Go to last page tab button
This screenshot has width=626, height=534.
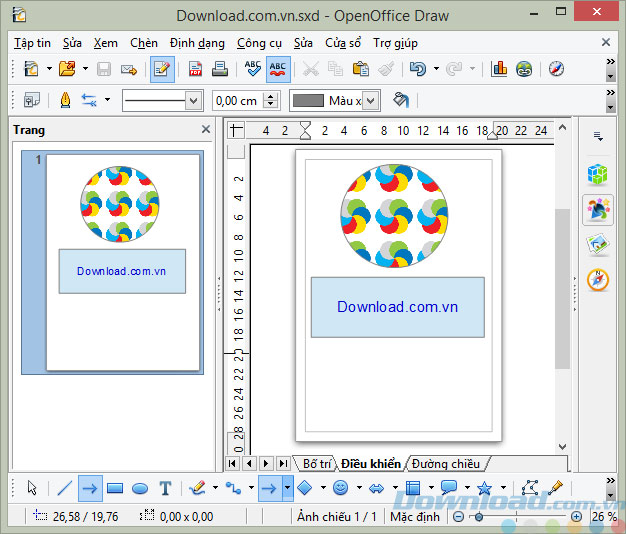tap(283, 464)
